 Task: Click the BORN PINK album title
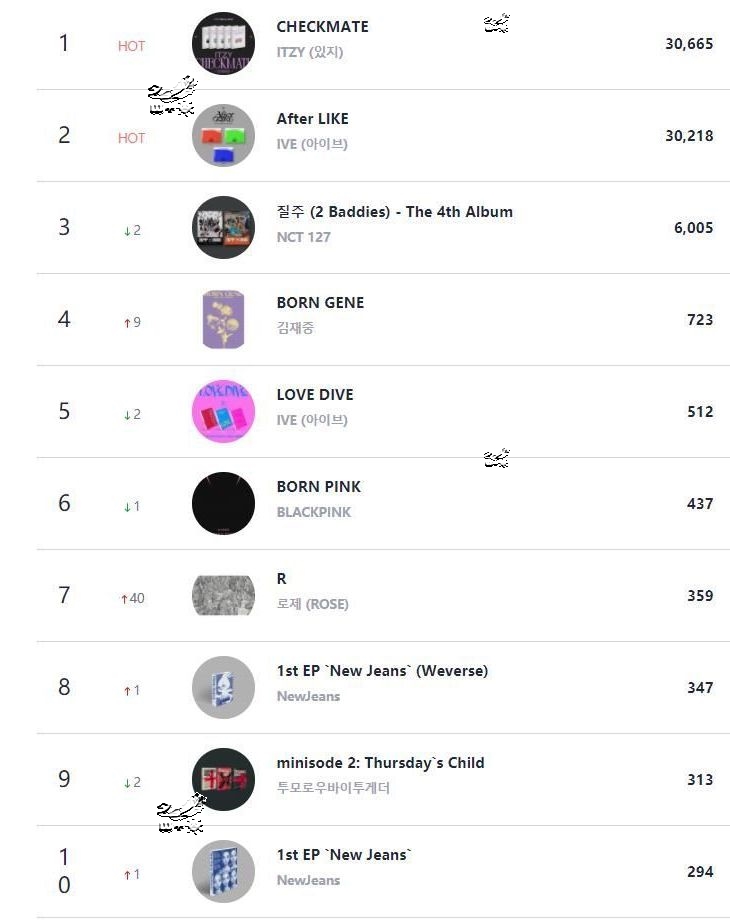click(x=318, y=487)
